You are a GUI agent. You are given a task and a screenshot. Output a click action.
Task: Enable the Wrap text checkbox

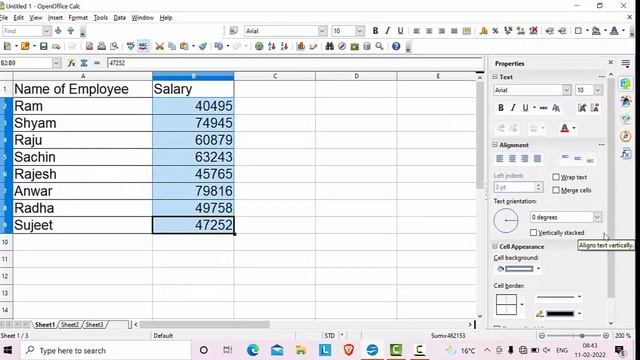556,177
